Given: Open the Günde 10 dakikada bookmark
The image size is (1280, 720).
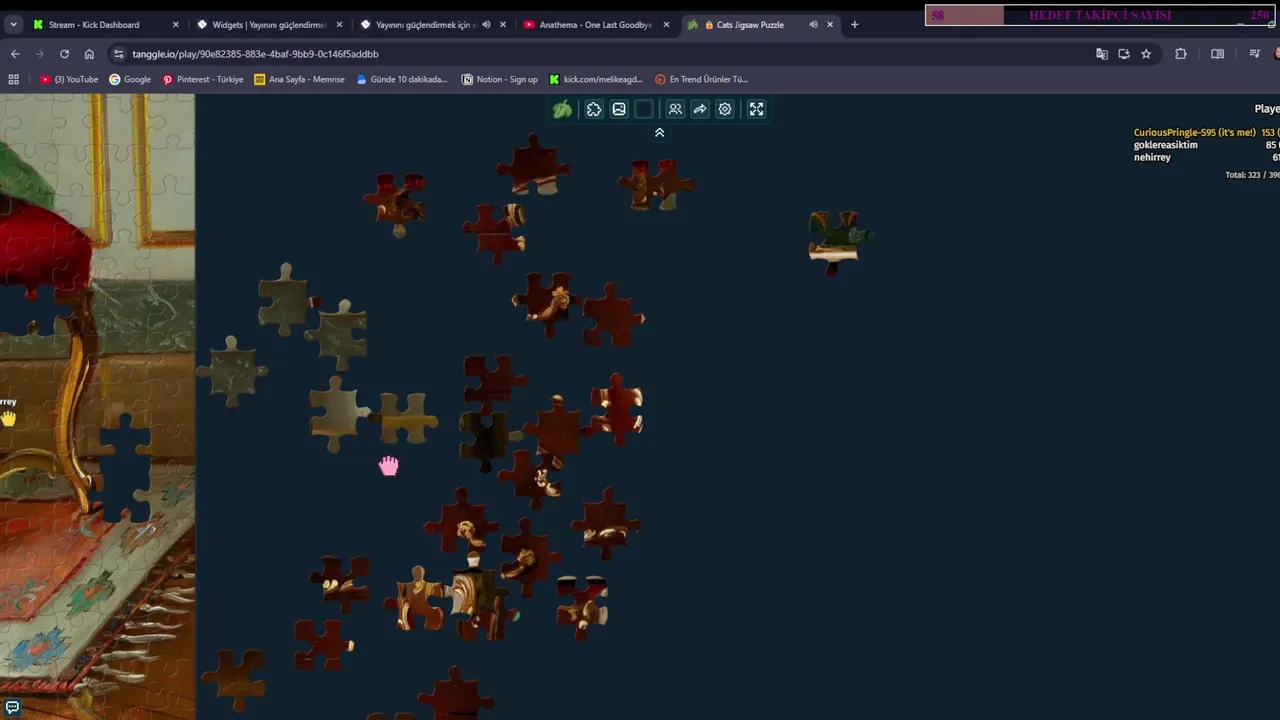Looking at the screenshot, I should [x=402, y=79].
